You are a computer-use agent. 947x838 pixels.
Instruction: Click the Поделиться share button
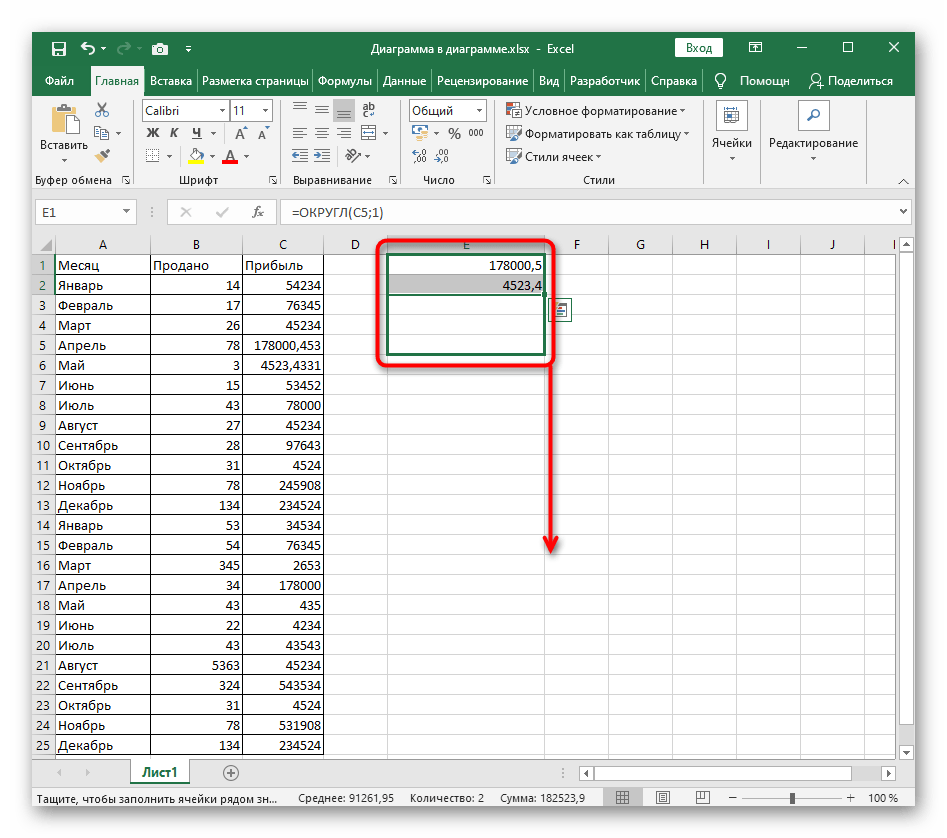click(850, 81)
